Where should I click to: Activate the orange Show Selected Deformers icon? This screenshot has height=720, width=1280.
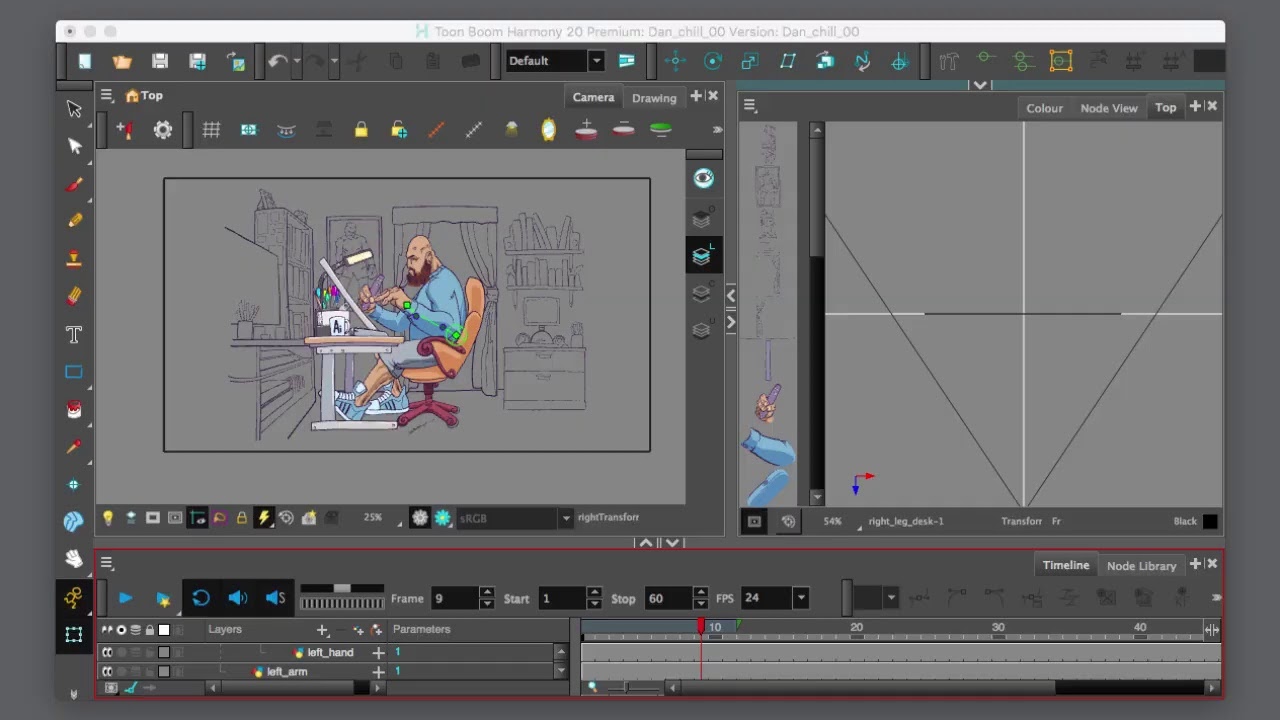pyautogui.click(x=1061, y=61)
